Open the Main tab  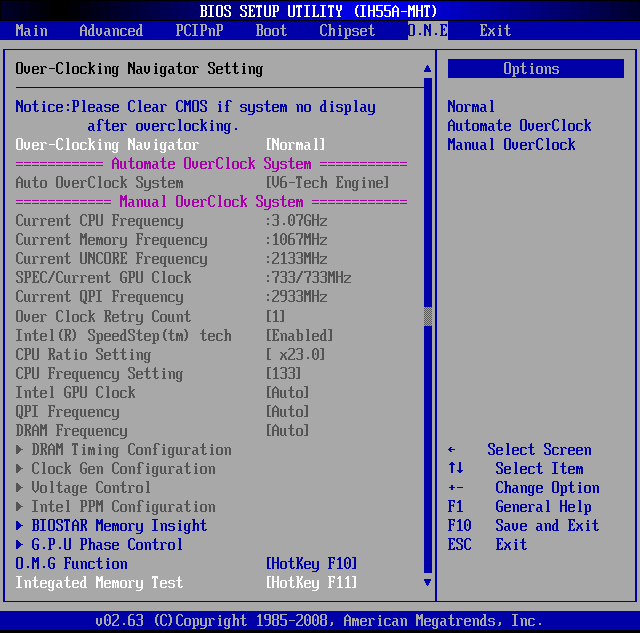tap(31, 31)
